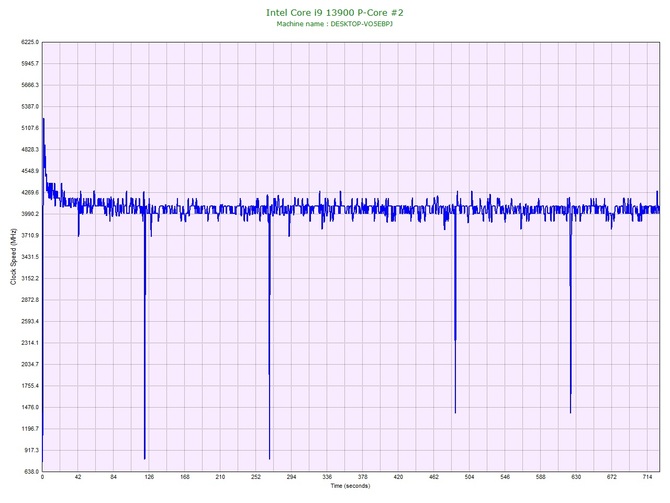Select the 3710.9 y-axis value
Screen dimensions: 670x503
tap(30, 235)
